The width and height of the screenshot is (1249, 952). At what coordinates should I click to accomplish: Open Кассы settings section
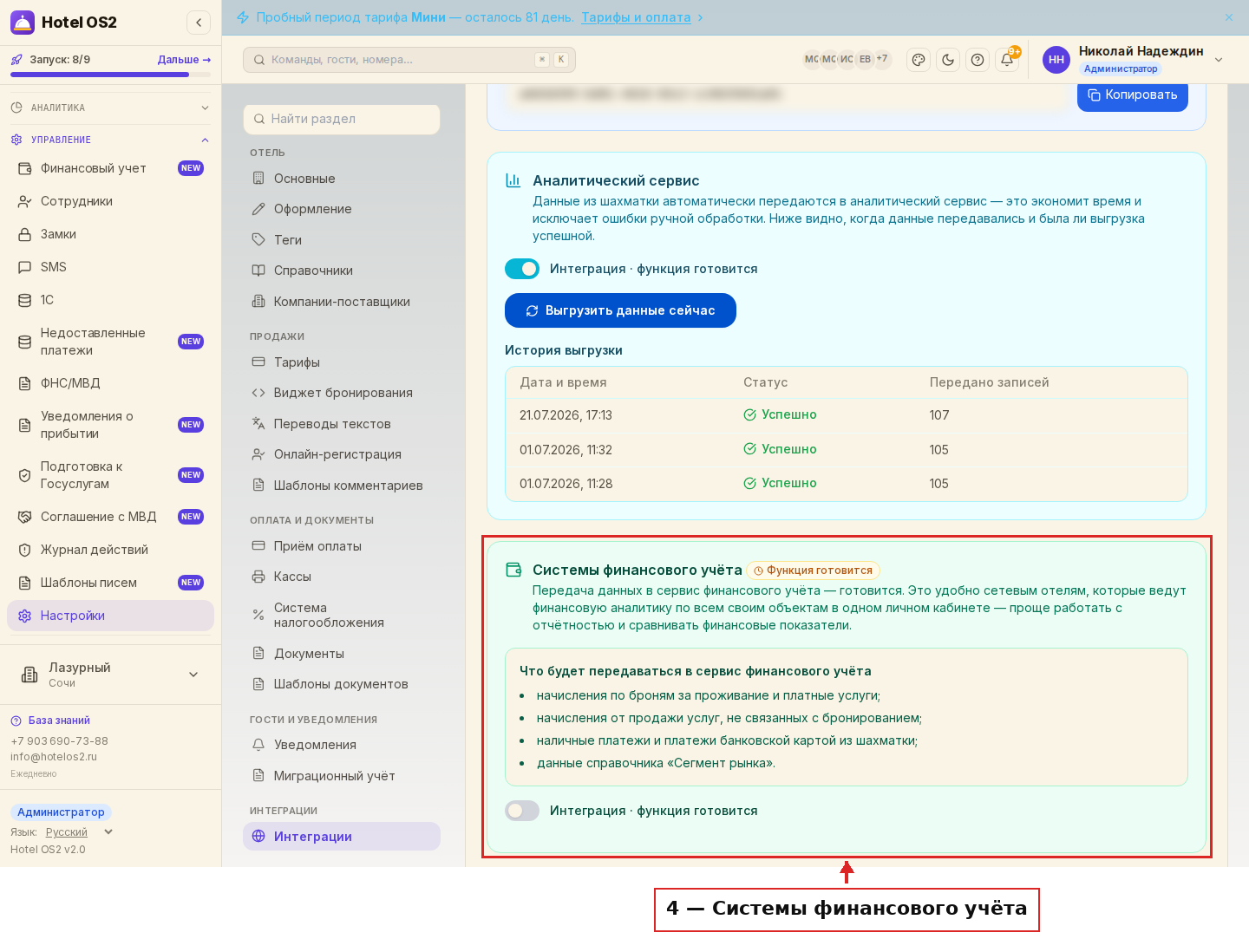click(x=342, y=577)
